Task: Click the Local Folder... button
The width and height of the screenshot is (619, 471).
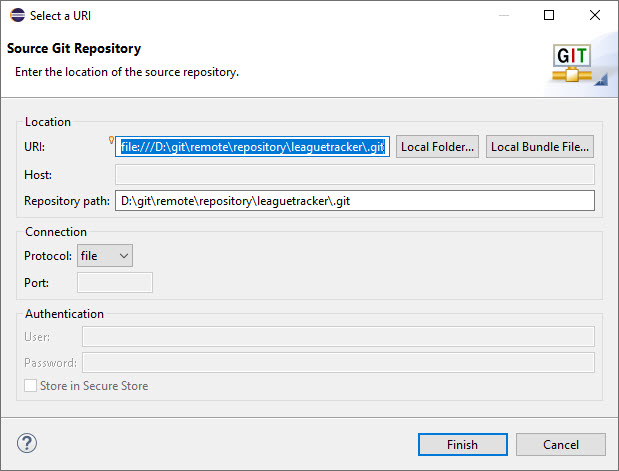Action: pyautogui.click(x=437, y=147)
